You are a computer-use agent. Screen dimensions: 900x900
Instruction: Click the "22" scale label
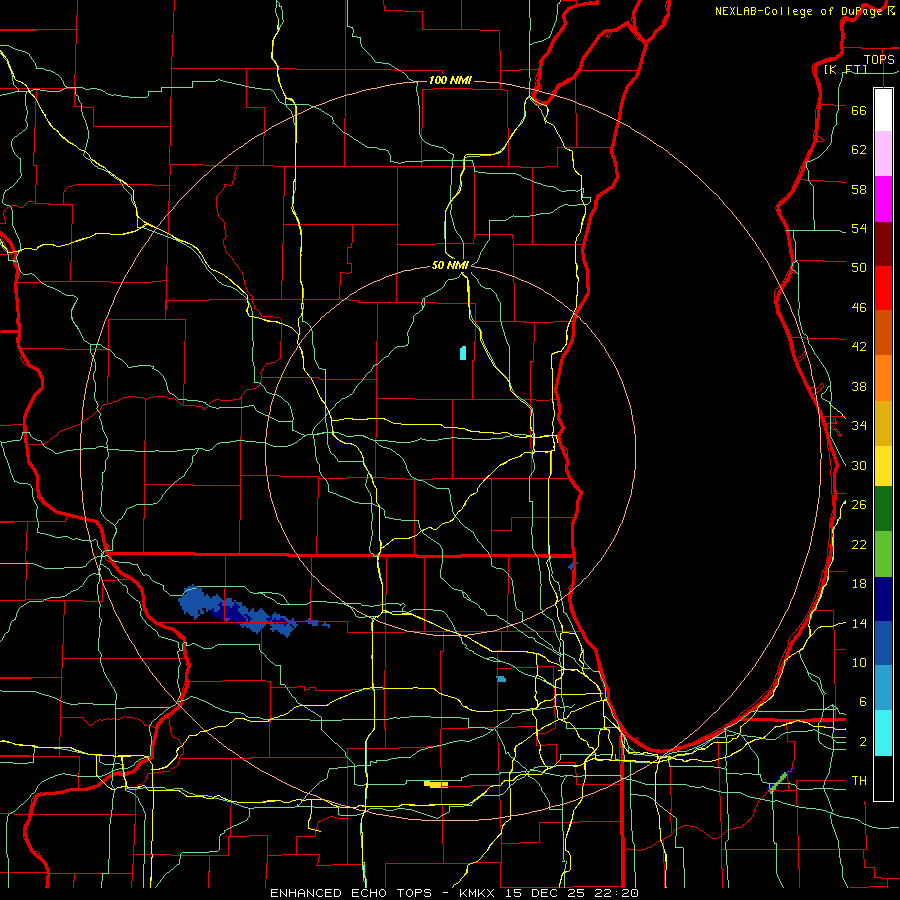click(x=859, y=544)
